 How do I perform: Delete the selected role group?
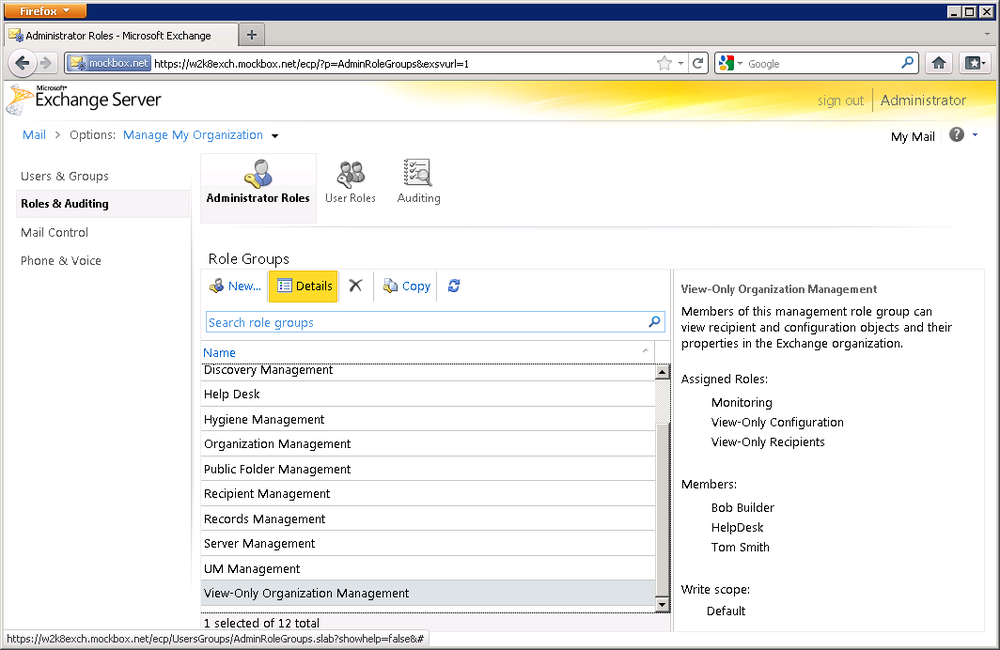tap(355, 286)
